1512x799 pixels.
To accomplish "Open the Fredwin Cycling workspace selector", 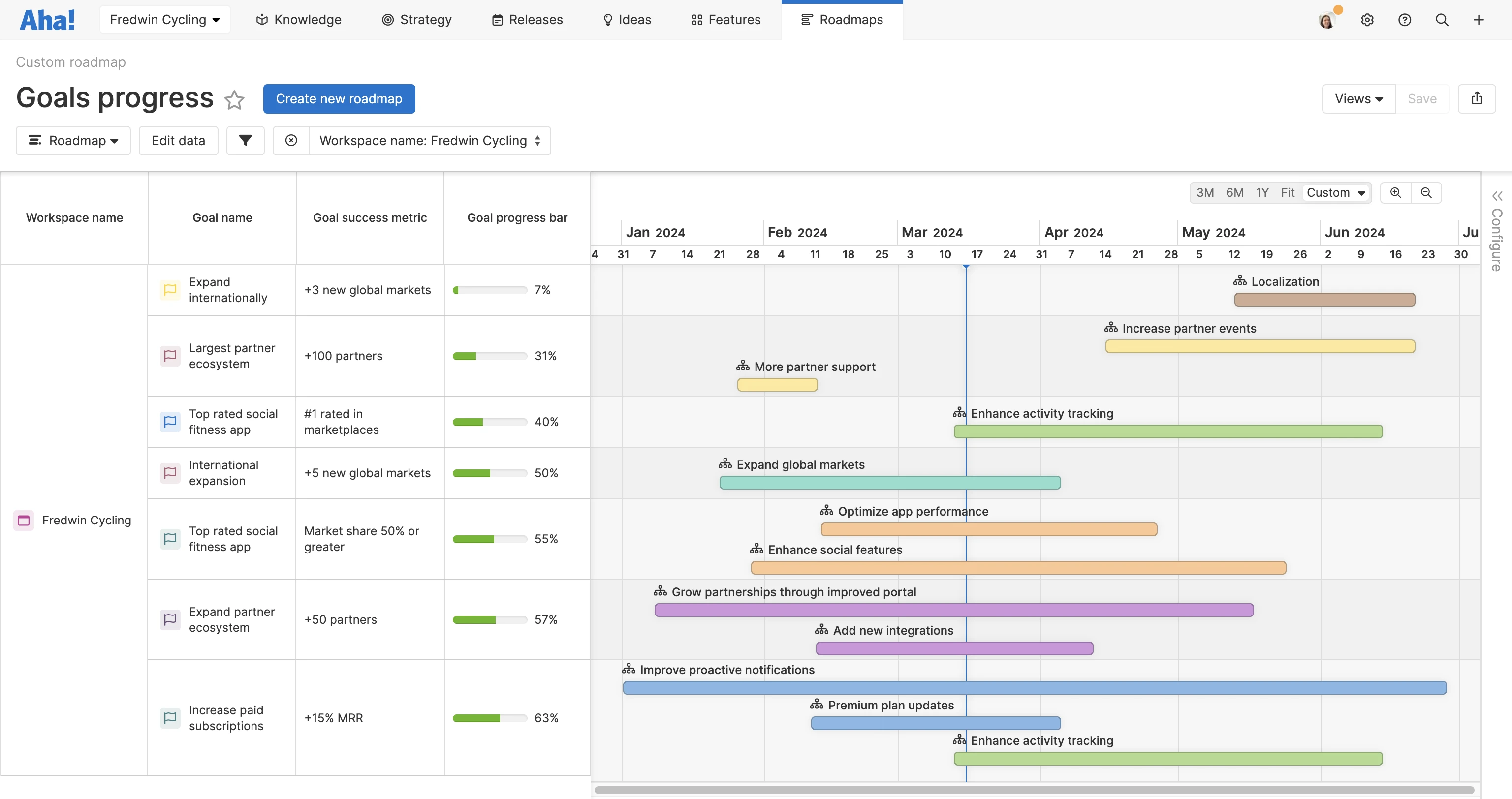I will [x=165, y=19].
